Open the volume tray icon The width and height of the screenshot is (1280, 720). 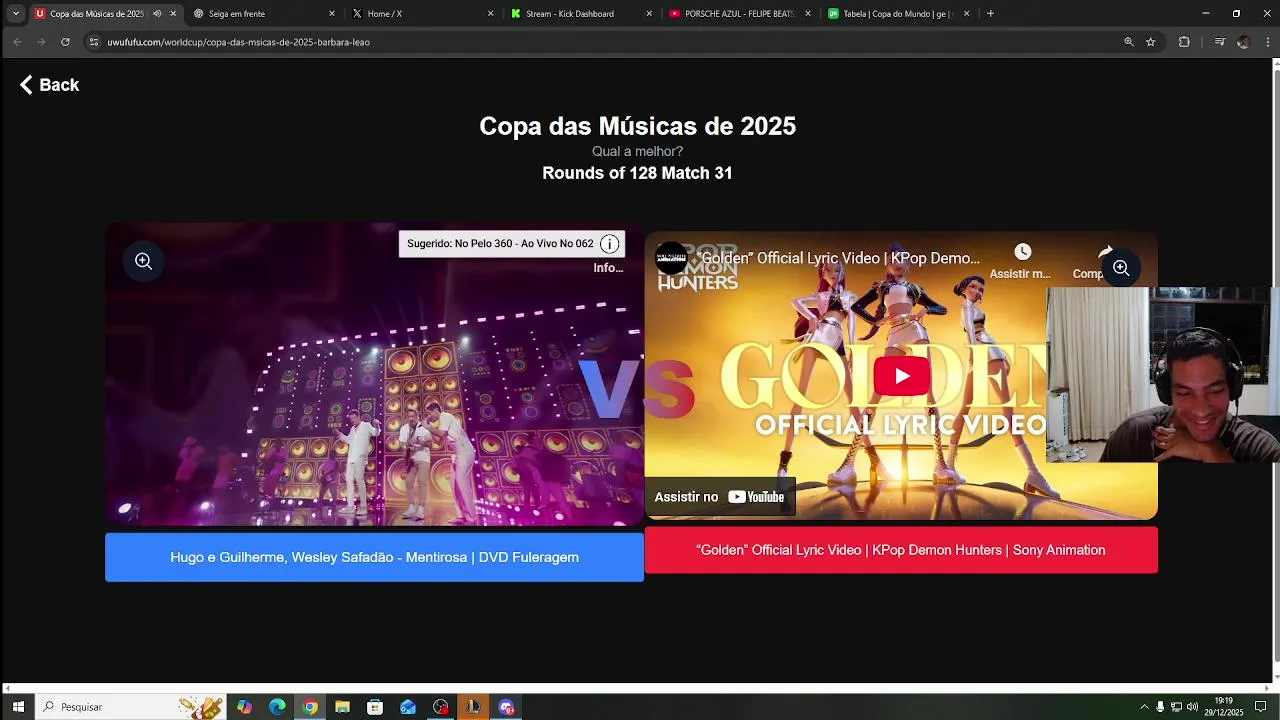coord(1192,707)
